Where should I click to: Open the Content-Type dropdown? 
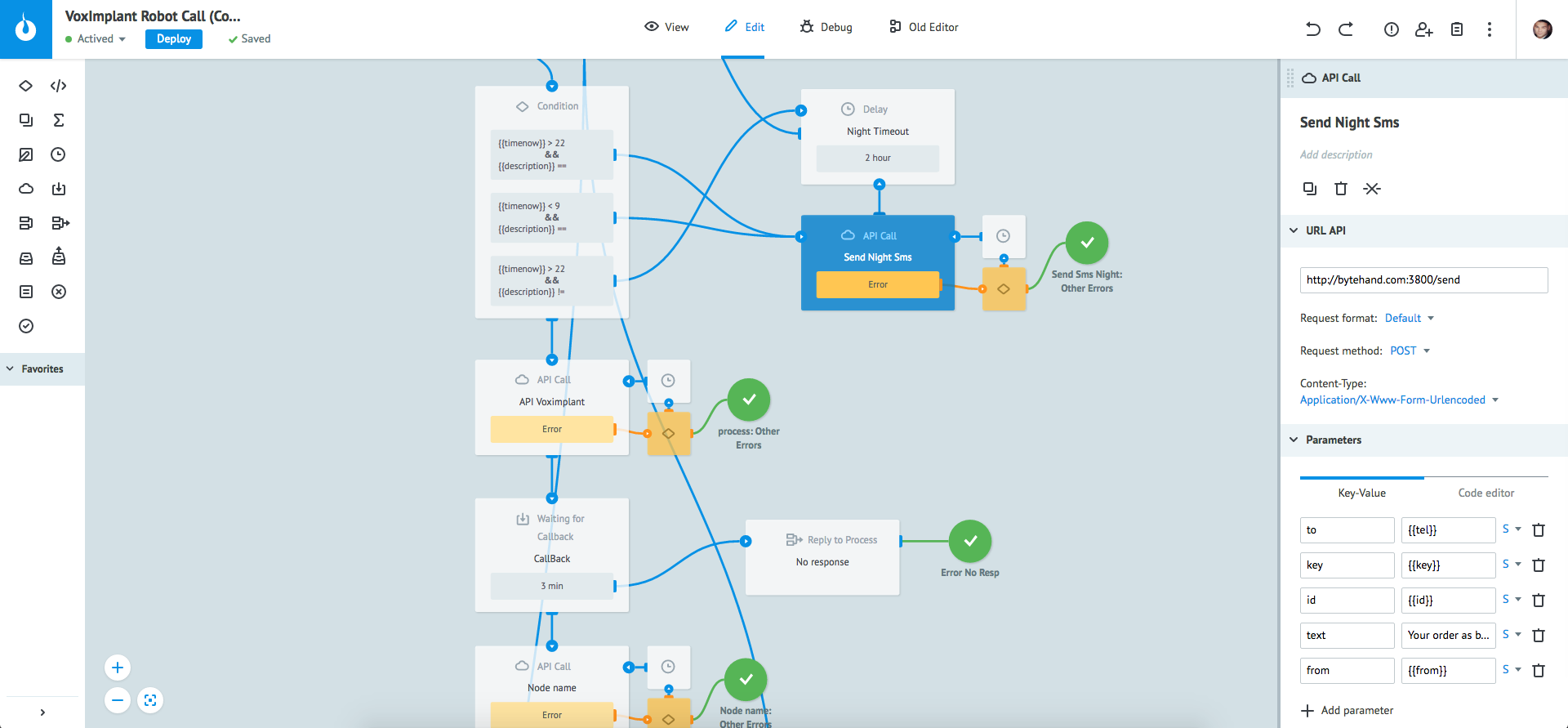1399,400
